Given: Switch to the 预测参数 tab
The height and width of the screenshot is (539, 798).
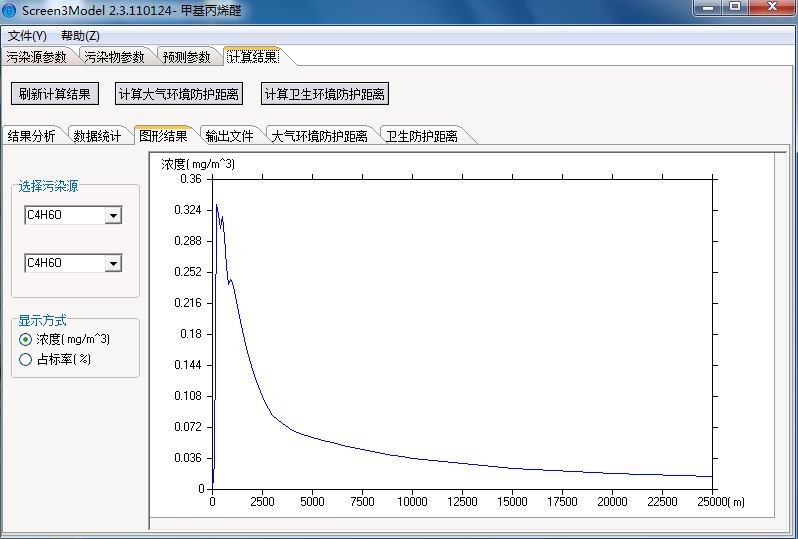Looking at the screenshot, I should click(187, 57).
